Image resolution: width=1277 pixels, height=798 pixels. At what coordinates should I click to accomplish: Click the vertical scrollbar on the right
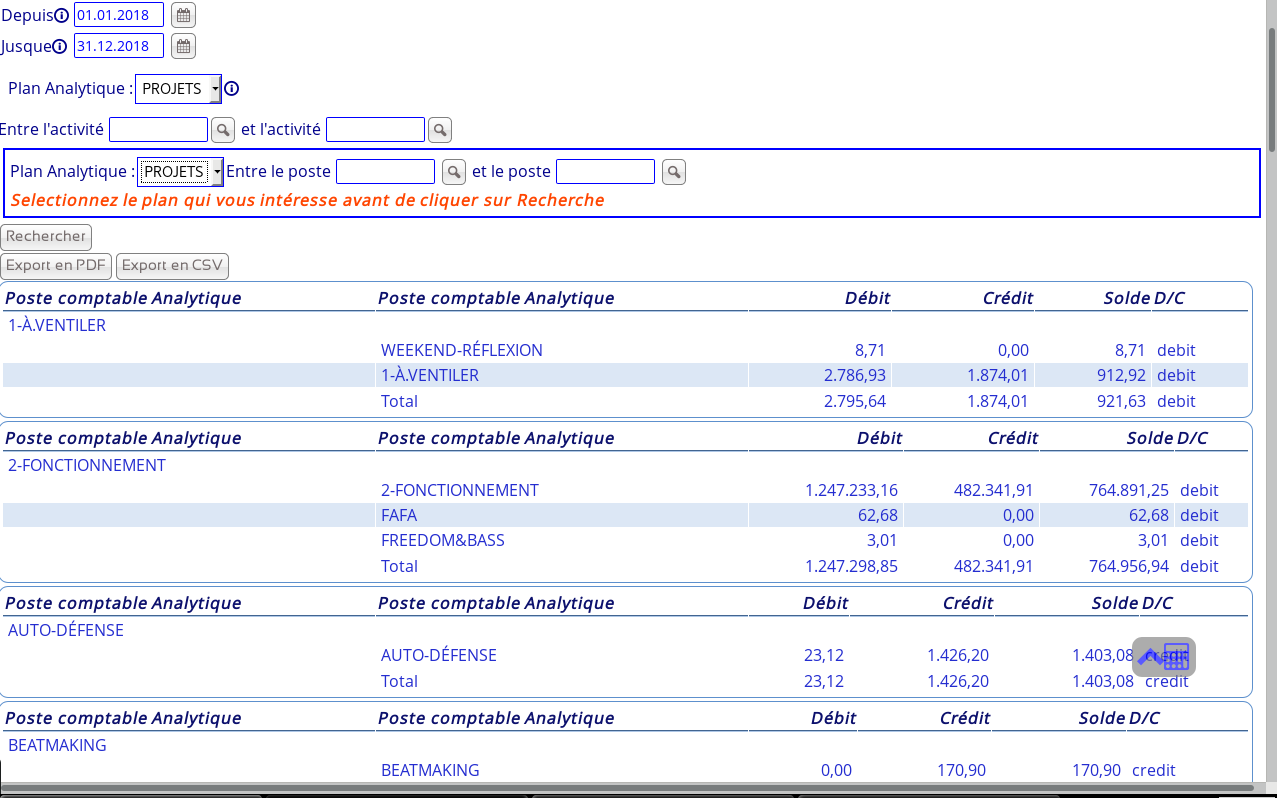coord(1271,90)
